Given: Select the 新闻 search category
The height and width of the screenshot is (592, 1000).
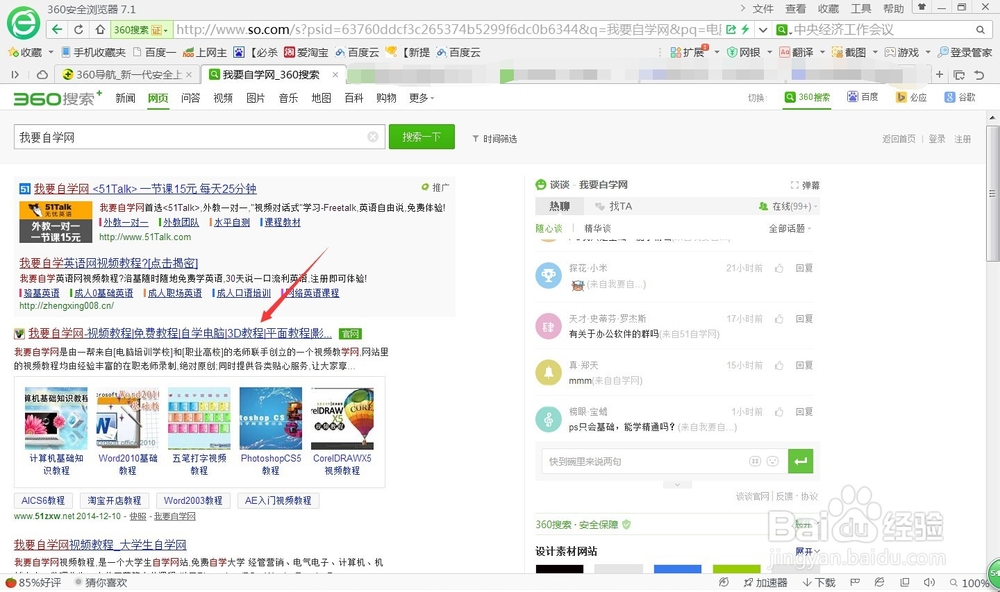Looking at the screenshot, I should coord(125,98).
